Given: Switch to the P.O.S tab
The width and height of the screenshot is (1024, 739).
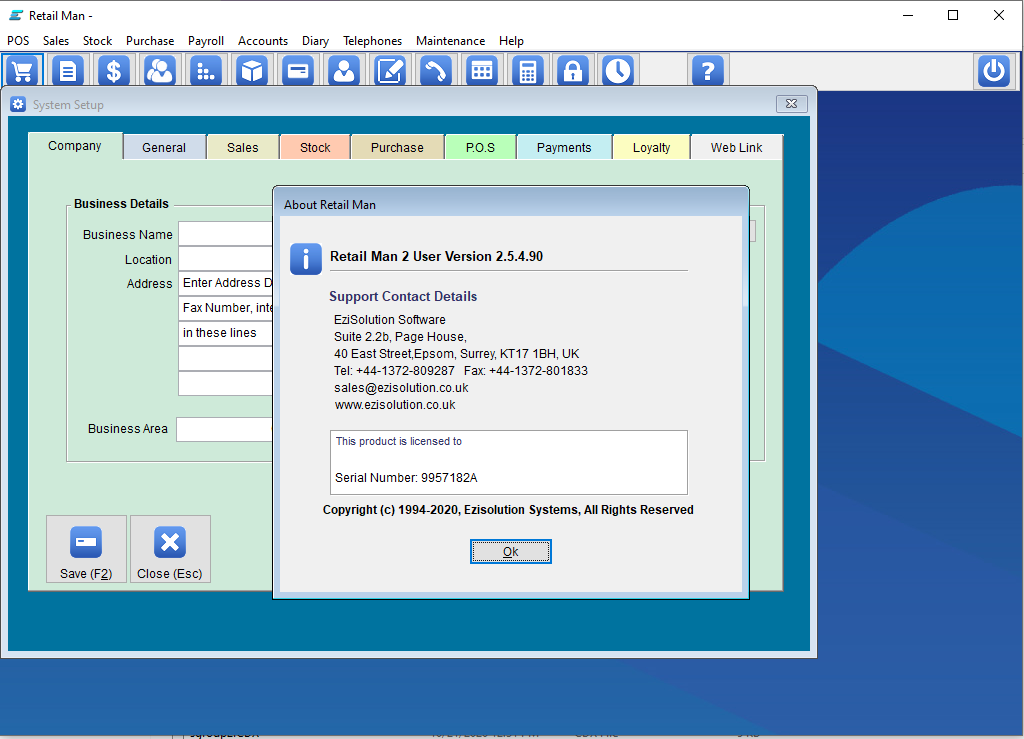Looking at the screenshot, I should [x=481, y=148].
